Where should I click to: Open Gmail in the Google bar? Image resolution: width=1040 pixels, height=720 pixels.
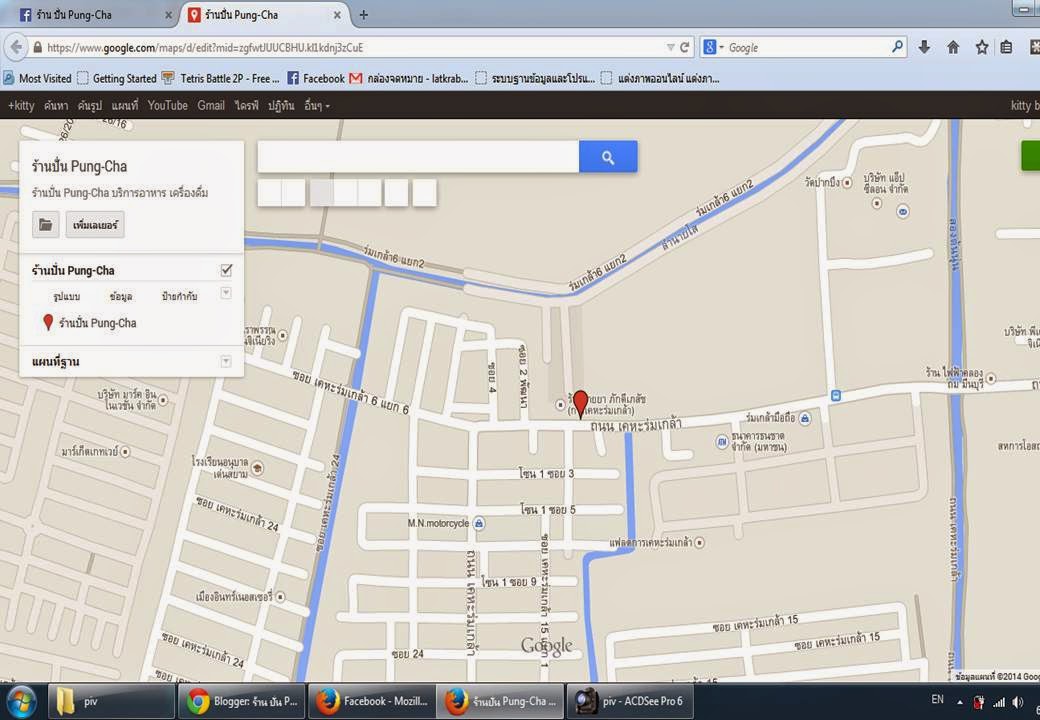tap(211, 105)
